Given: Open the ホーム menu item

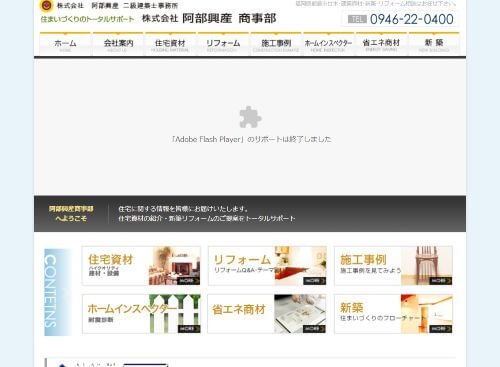Looking at the screenshot, I should click(x=65, y=44).
